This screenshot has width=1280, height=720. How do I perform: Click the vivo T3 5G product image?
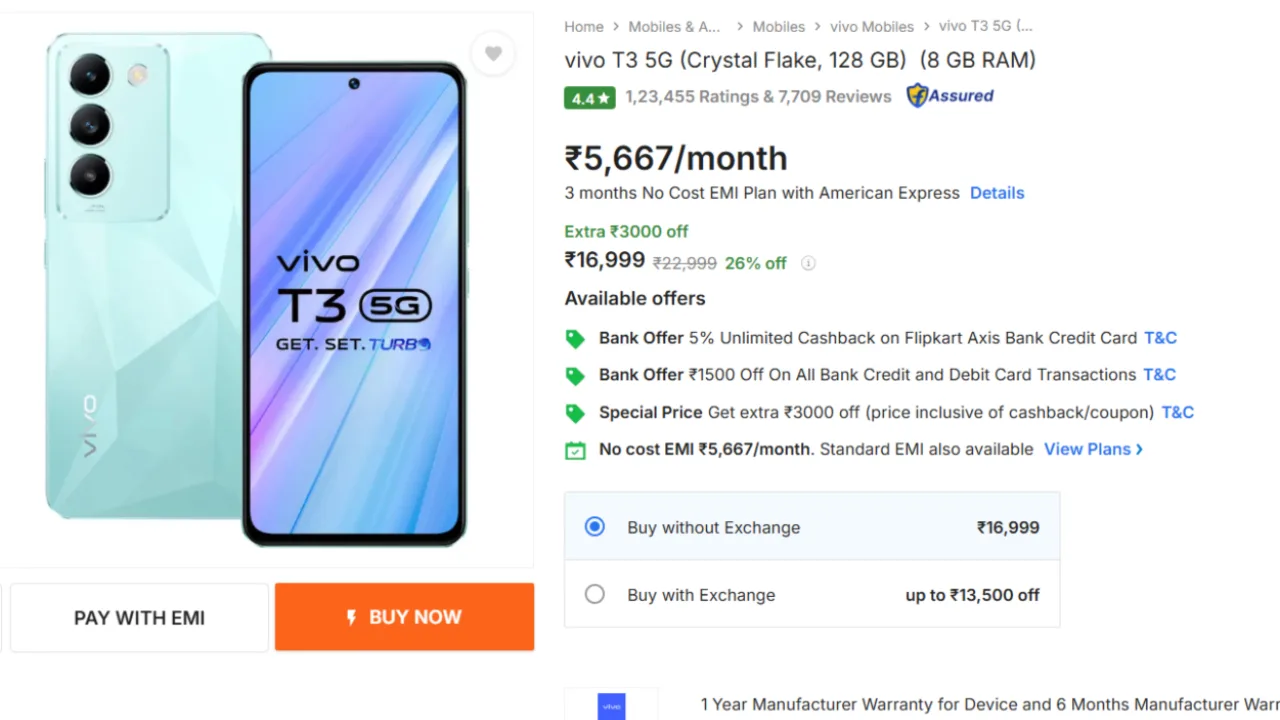click(x=257, y=290)
